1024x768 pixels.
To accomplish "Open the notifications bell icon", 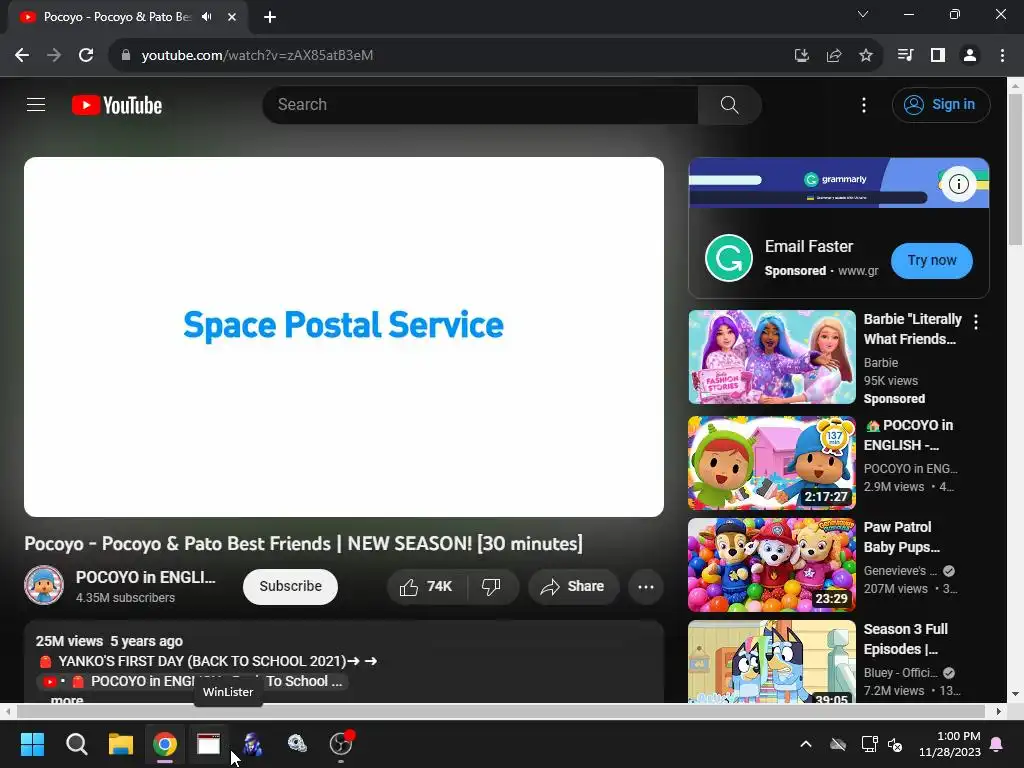I will 997,744.
